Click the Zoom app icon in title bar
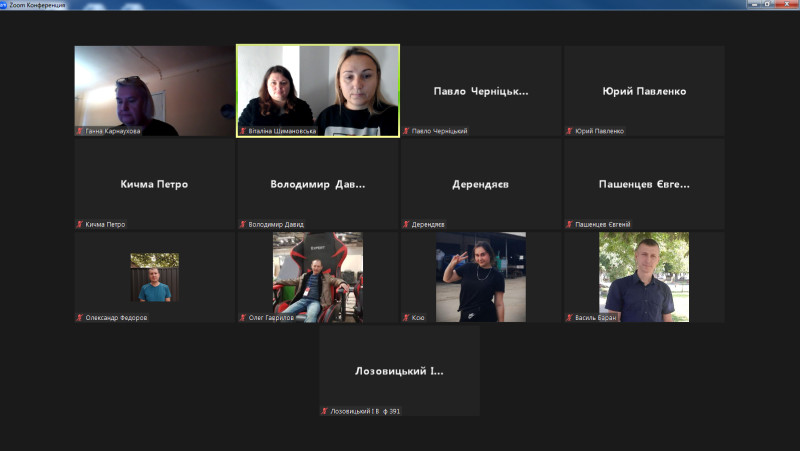This screenshot has height=451, width=800. (x=5, y=5)
